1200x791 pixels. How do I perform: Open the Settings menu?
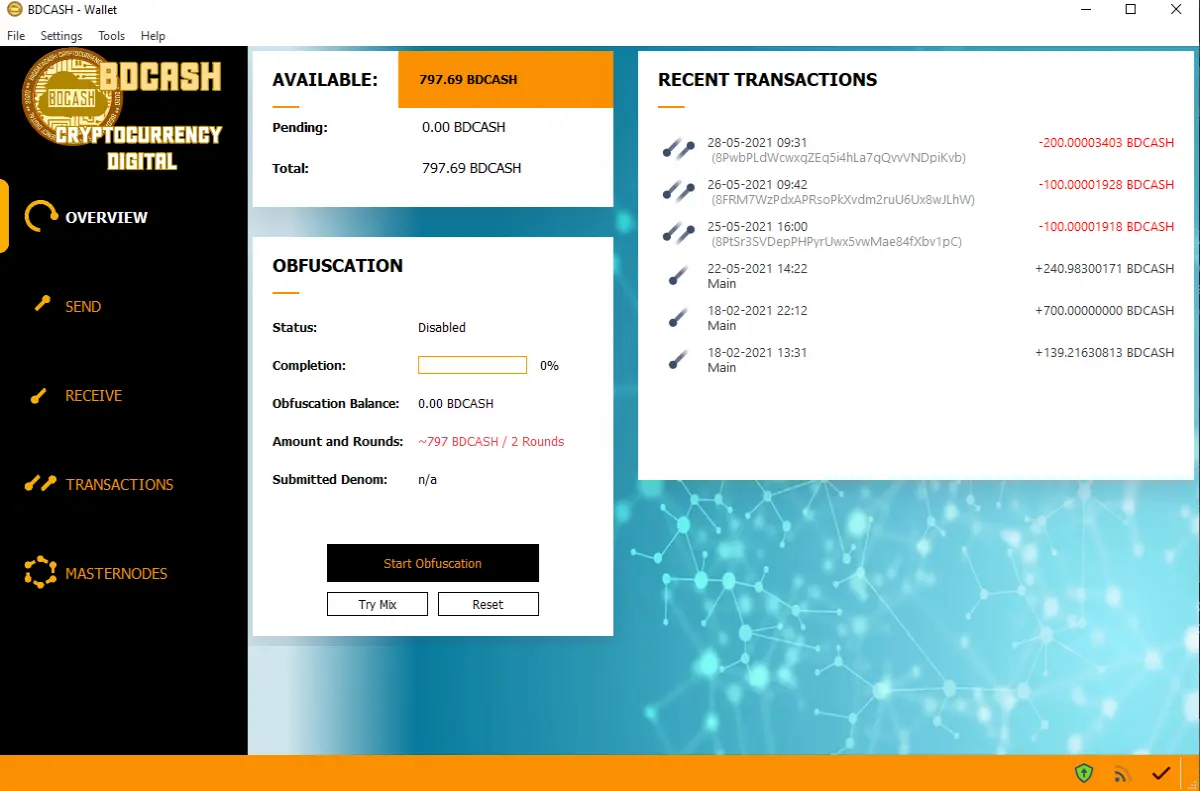pyautogui.click(x=61, y=36)
